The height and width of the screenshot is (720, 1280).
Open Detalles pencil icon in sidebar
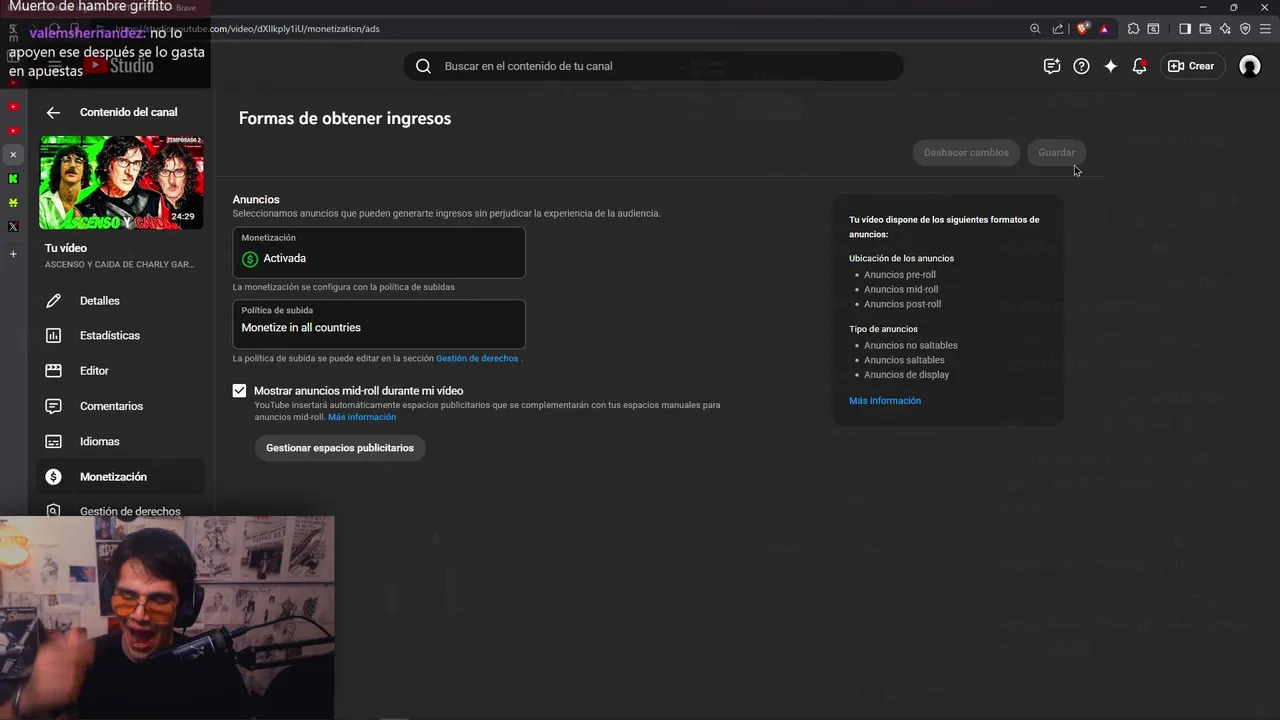click(54, 301)
